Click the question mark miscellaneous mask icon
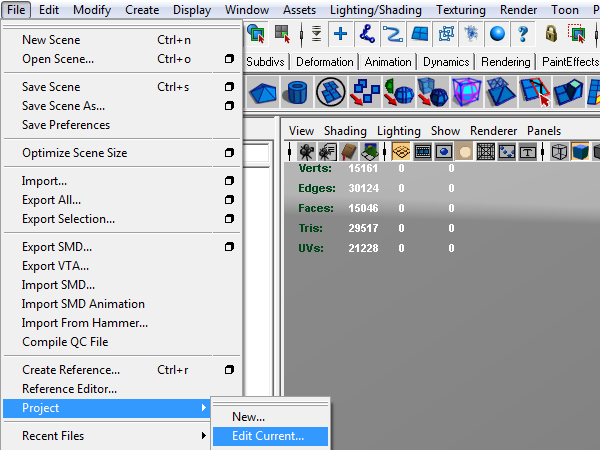The height and width of the screenshot is (450, 600). click(x=523, y=34)
